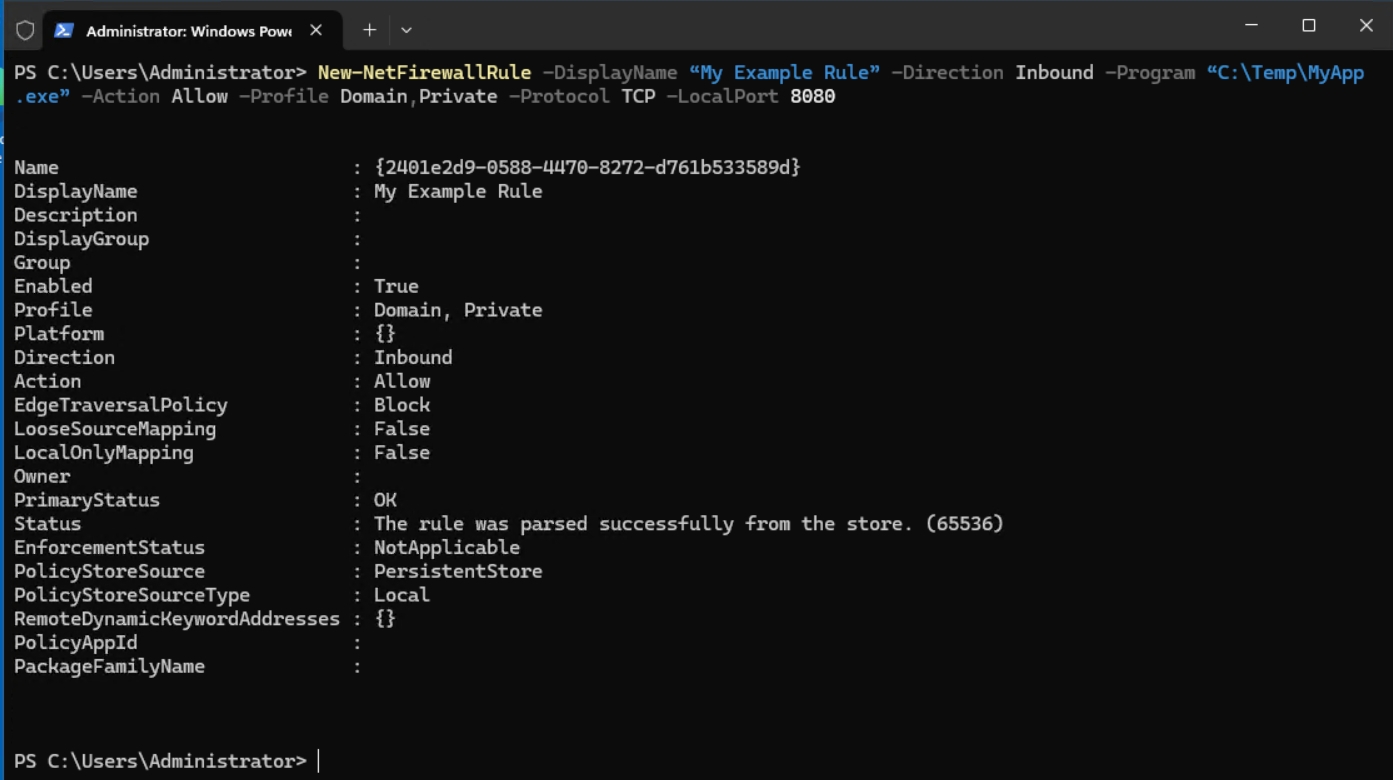Click the EdgeTraversalPolicy "Block" value

pyautogui.click(x=402, y=405)
